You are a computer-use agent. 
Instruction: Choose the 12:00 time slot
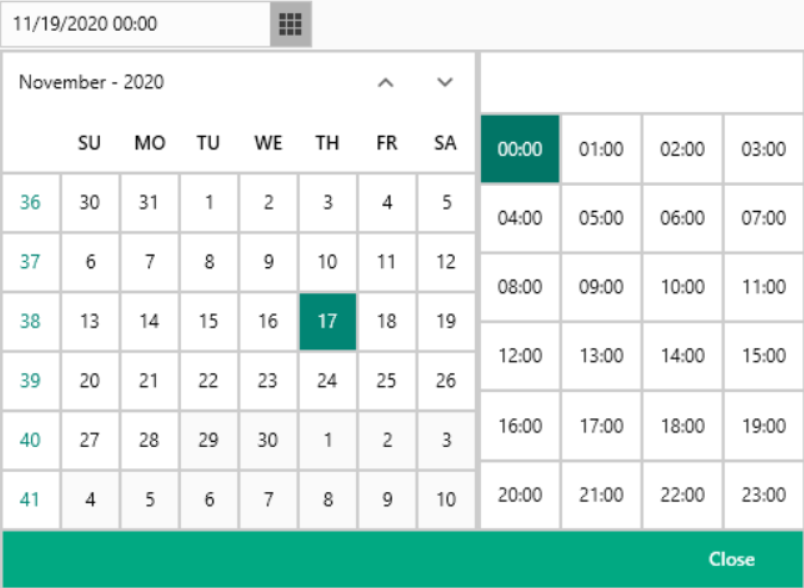point(520,356)
